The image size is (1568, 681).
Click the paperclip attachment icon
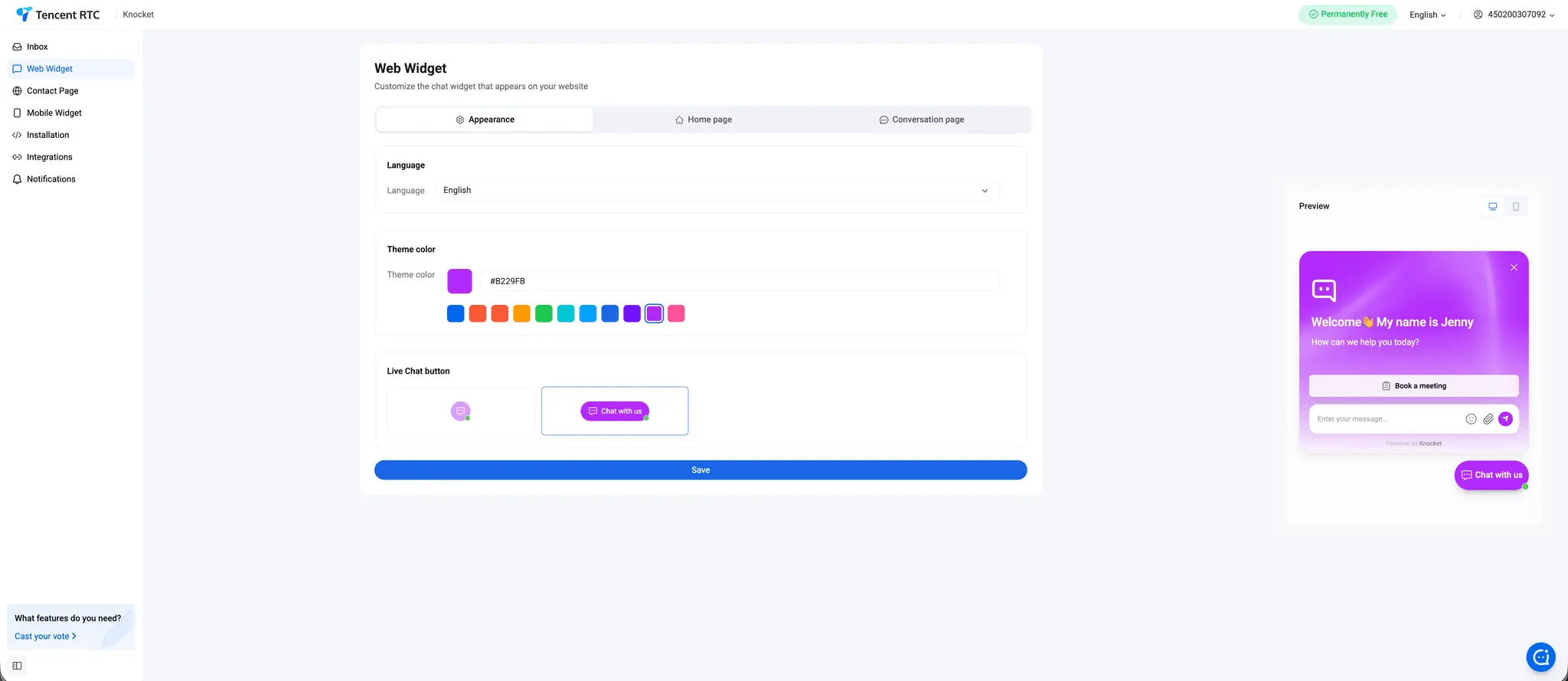pyautogui.click(x=1488, y=419)
